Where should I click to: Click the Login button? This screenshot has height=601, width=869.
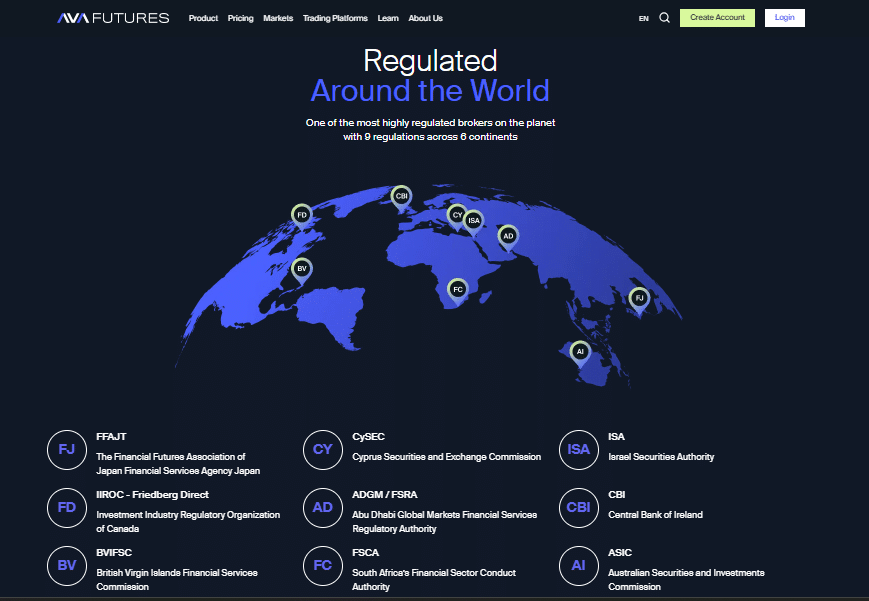(x=785, y=18)
